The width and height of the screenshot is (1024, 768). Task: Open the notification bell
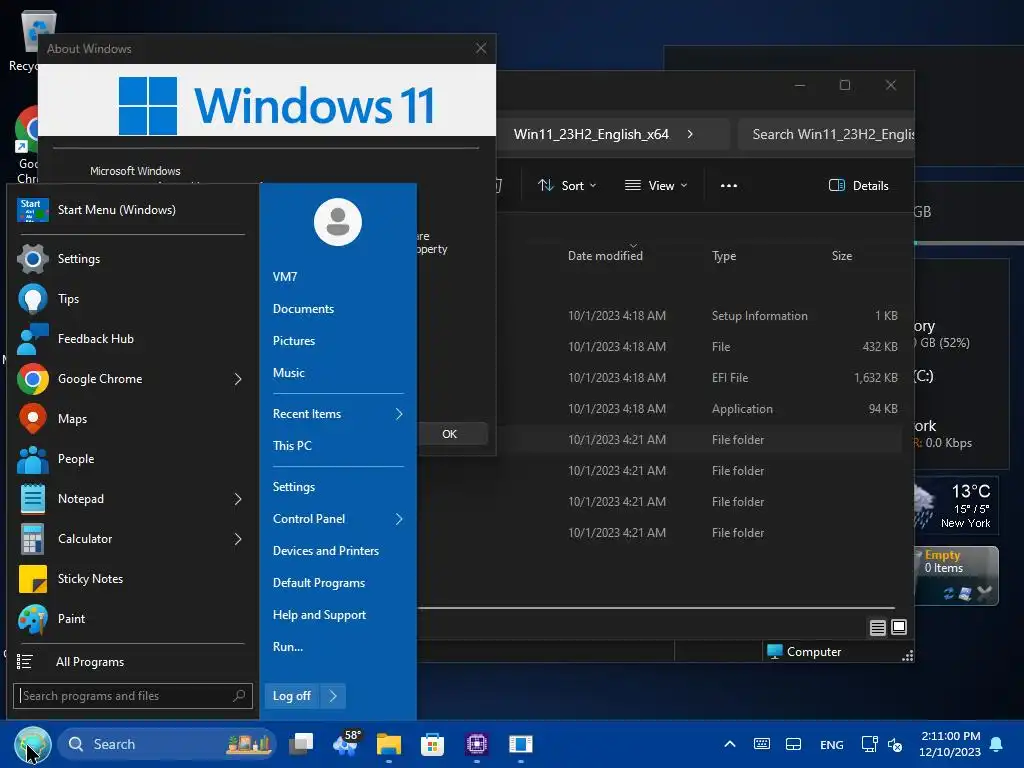point(996,744)
